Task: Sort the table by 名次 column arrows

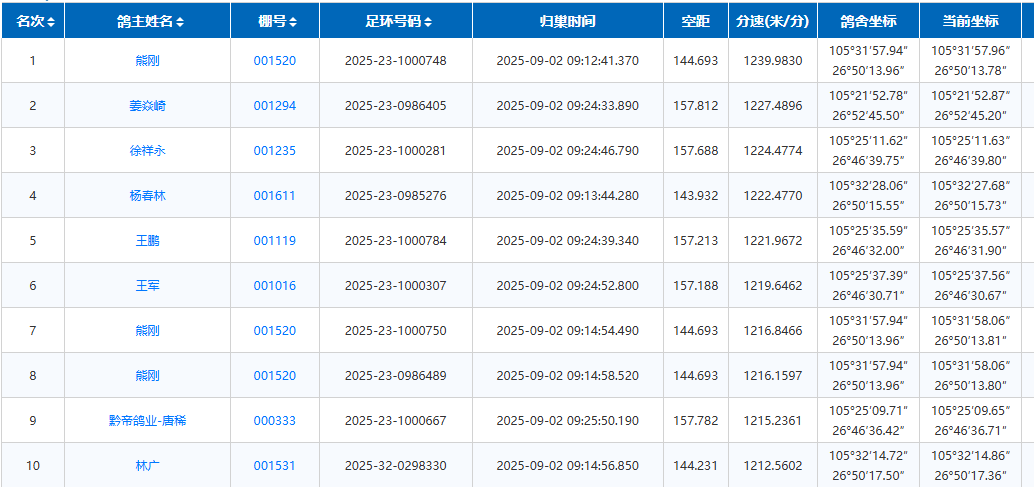Action: [51, 21]
